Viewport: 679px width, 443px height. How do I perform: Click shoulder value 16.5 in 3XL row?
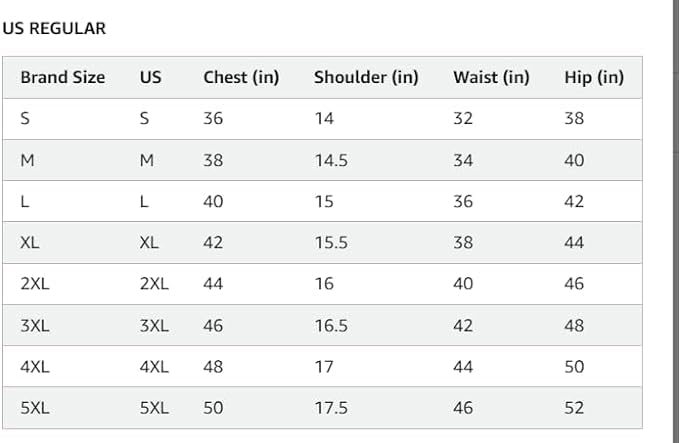[331, 325]
